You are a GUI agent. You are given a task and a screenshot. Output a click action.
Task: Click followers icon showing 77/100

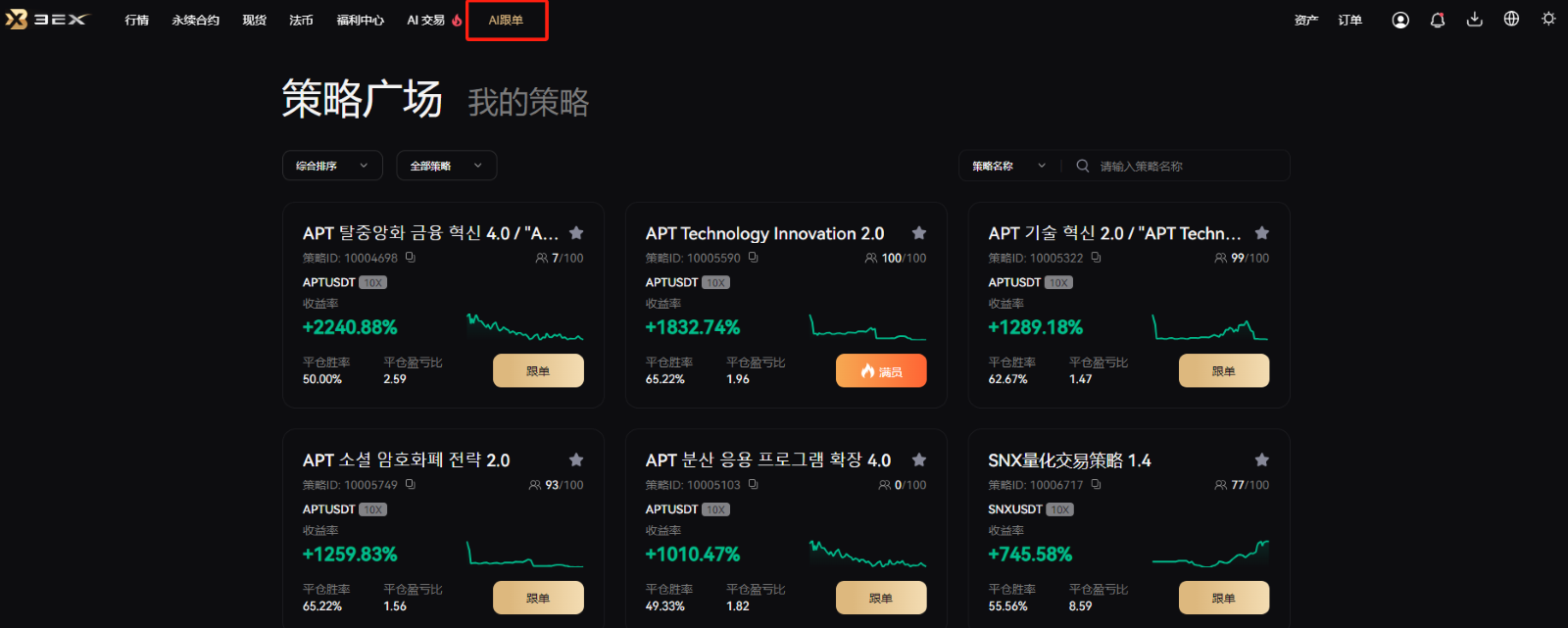coord(1221,485)
